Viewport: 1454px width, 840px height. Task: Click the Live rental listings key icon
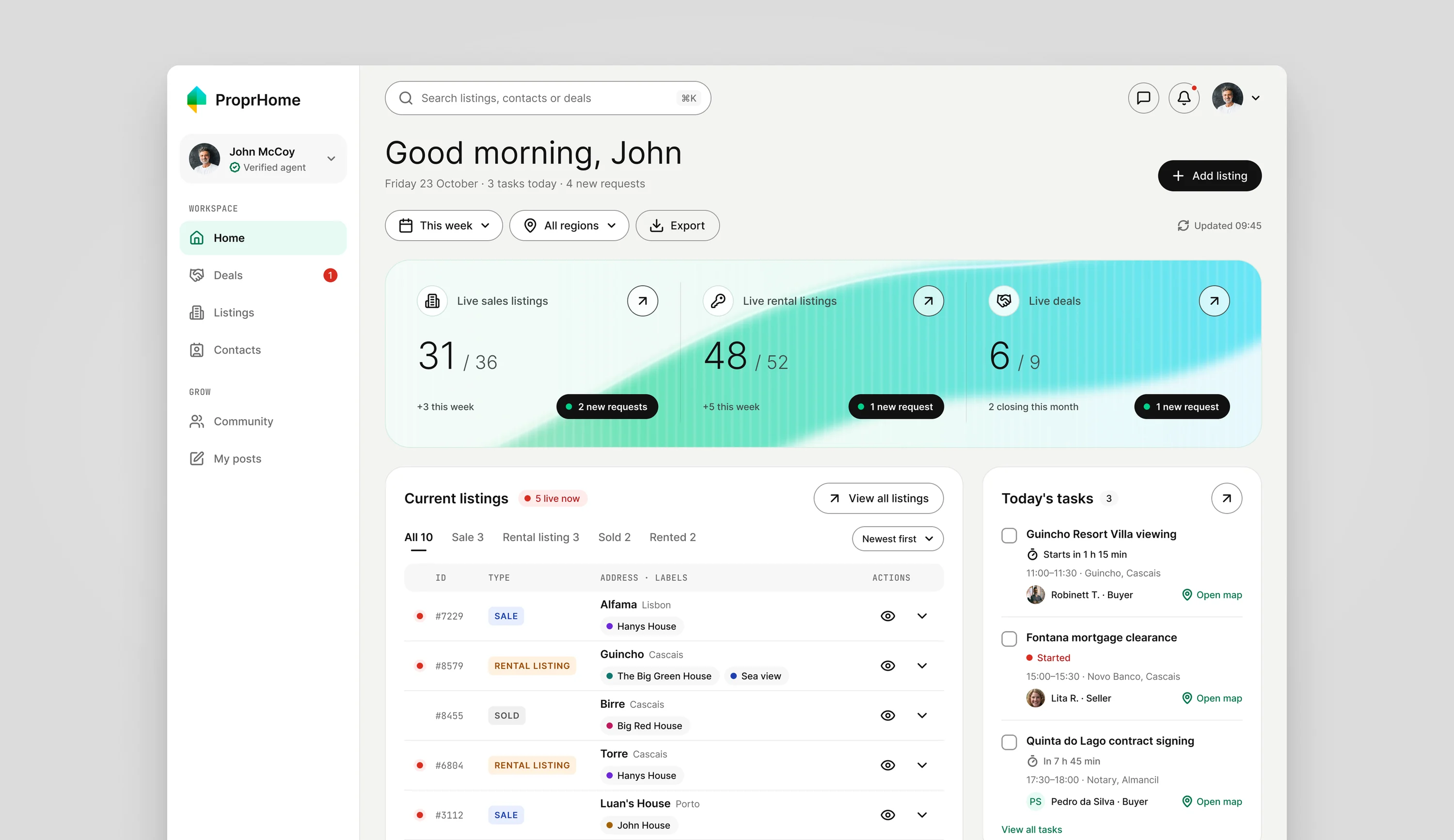point(718,301)
